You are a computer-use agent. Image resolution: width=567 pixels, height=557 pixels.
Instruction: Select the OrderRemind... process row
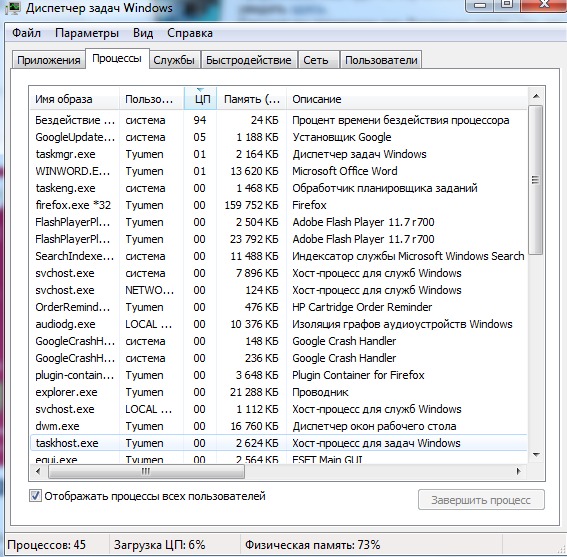tap(278, 307)
